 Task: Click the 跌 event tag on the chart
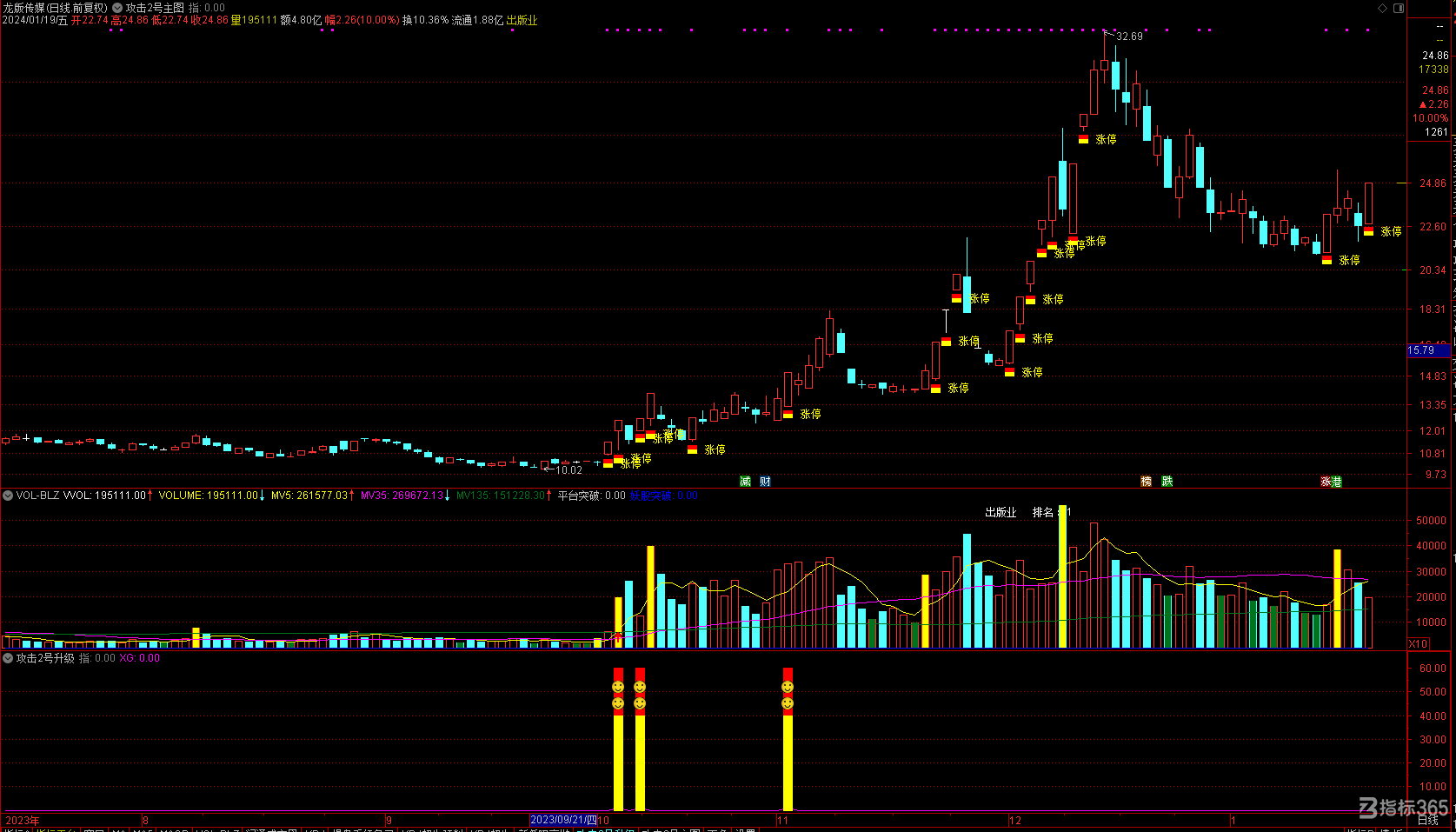pos(1167,481)
